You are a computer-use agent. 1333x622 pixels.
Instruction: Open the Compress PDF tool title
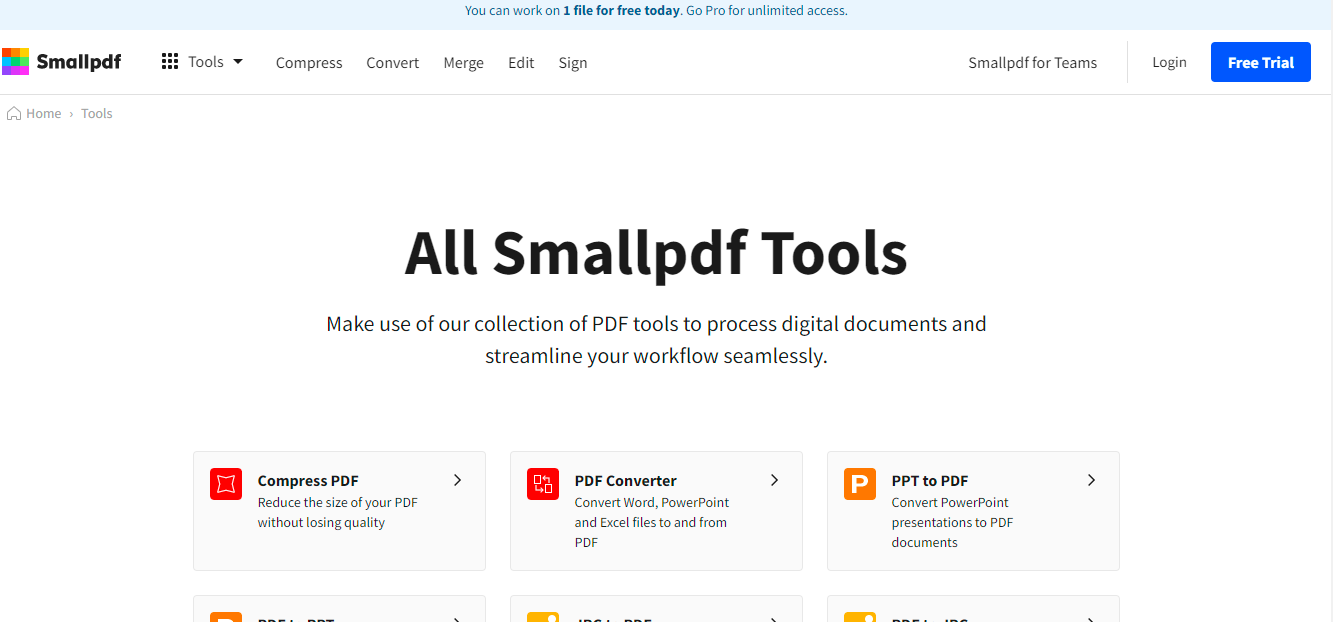[x=308, y=481]
